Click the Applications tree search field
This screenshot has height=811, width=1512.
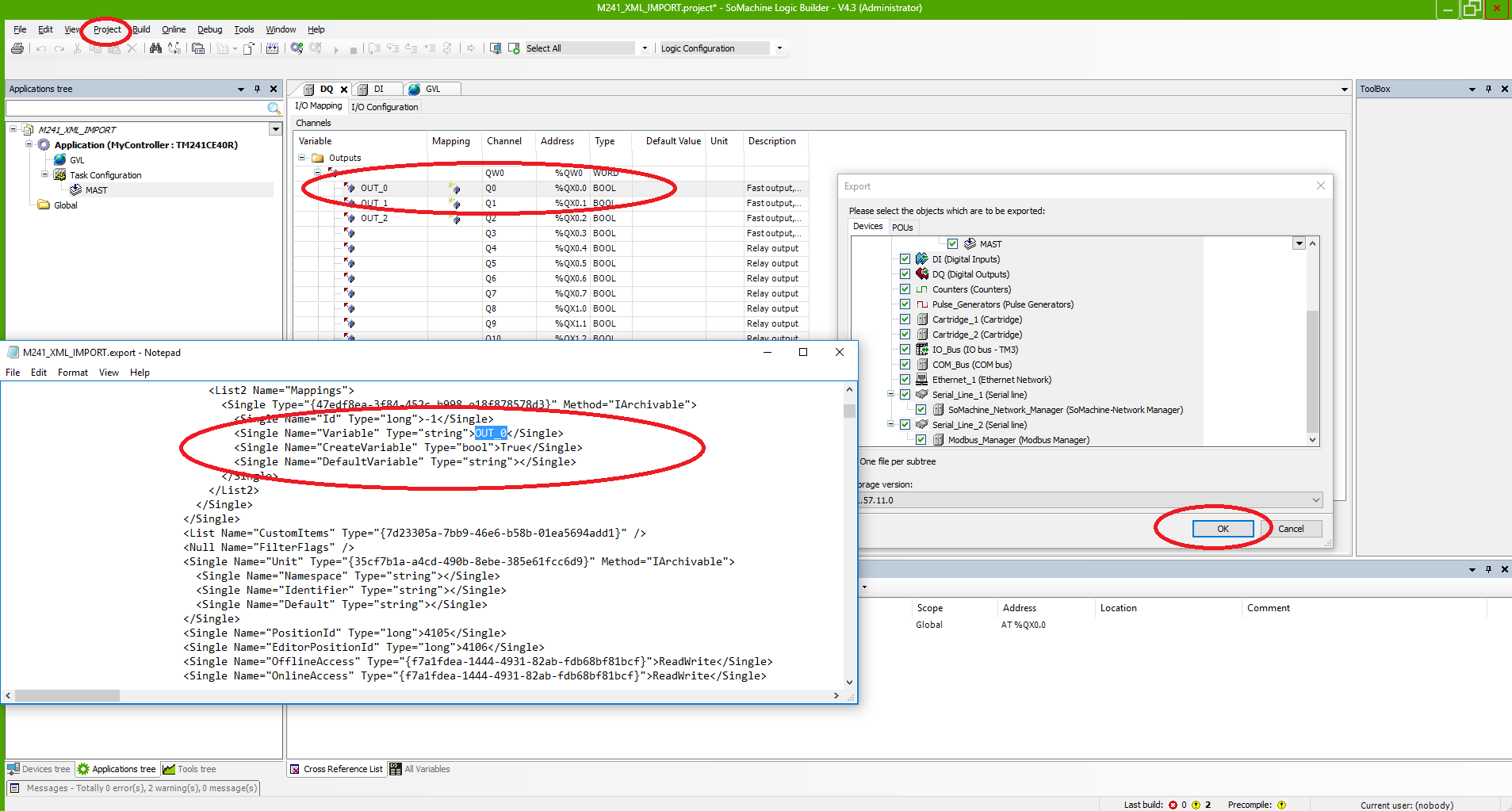pos(136,108)
